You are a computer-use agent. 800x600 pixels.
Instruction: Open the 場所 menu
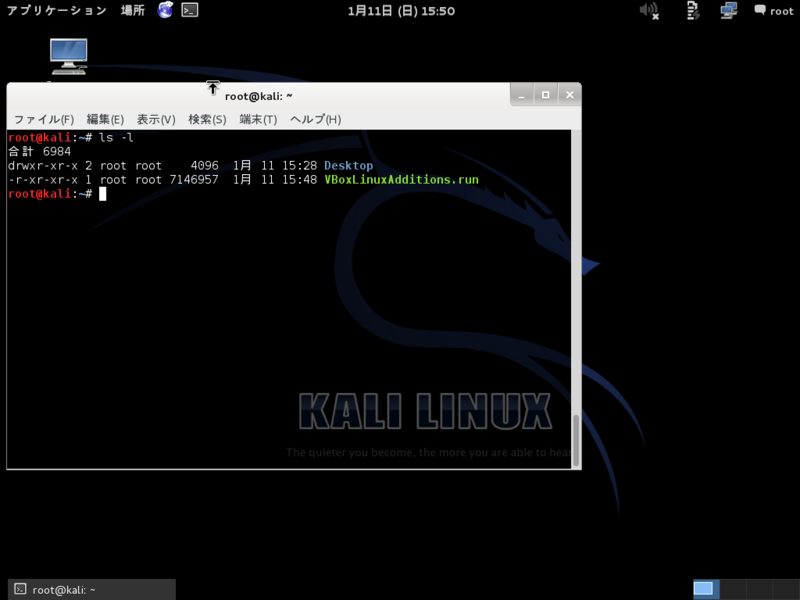[133, 10]
